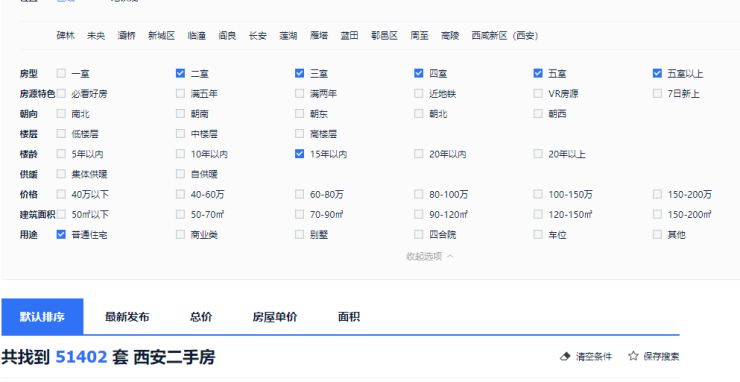Check the 80-100万 price filter
This screenshot has height=382, width=740.
click(x=419, y=194)
